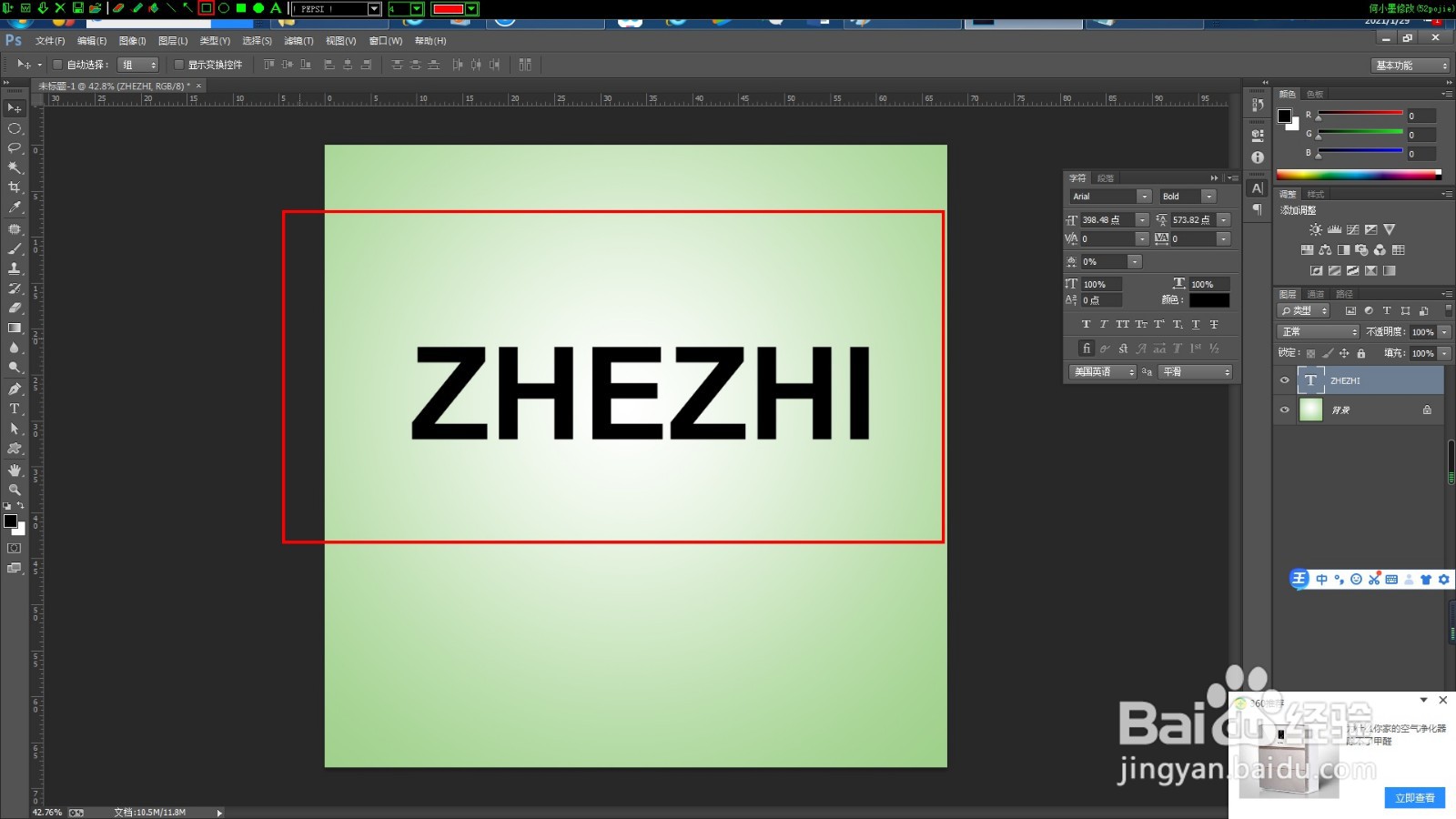1456x819 pixels.
Task: Add a Color Balance adjustment
Action: tap(1325, 250)
